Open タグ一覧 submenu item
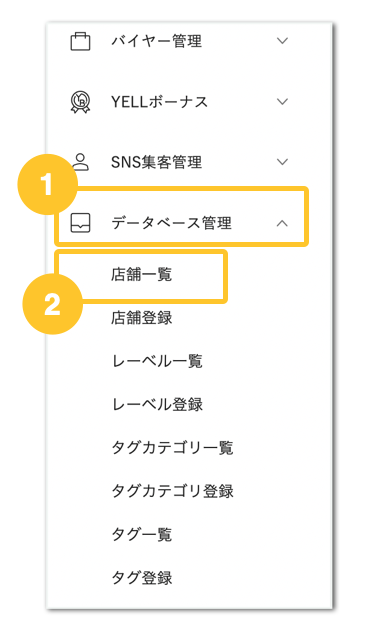This screenshot has width=376, height=634. click(x=142, y=534)
